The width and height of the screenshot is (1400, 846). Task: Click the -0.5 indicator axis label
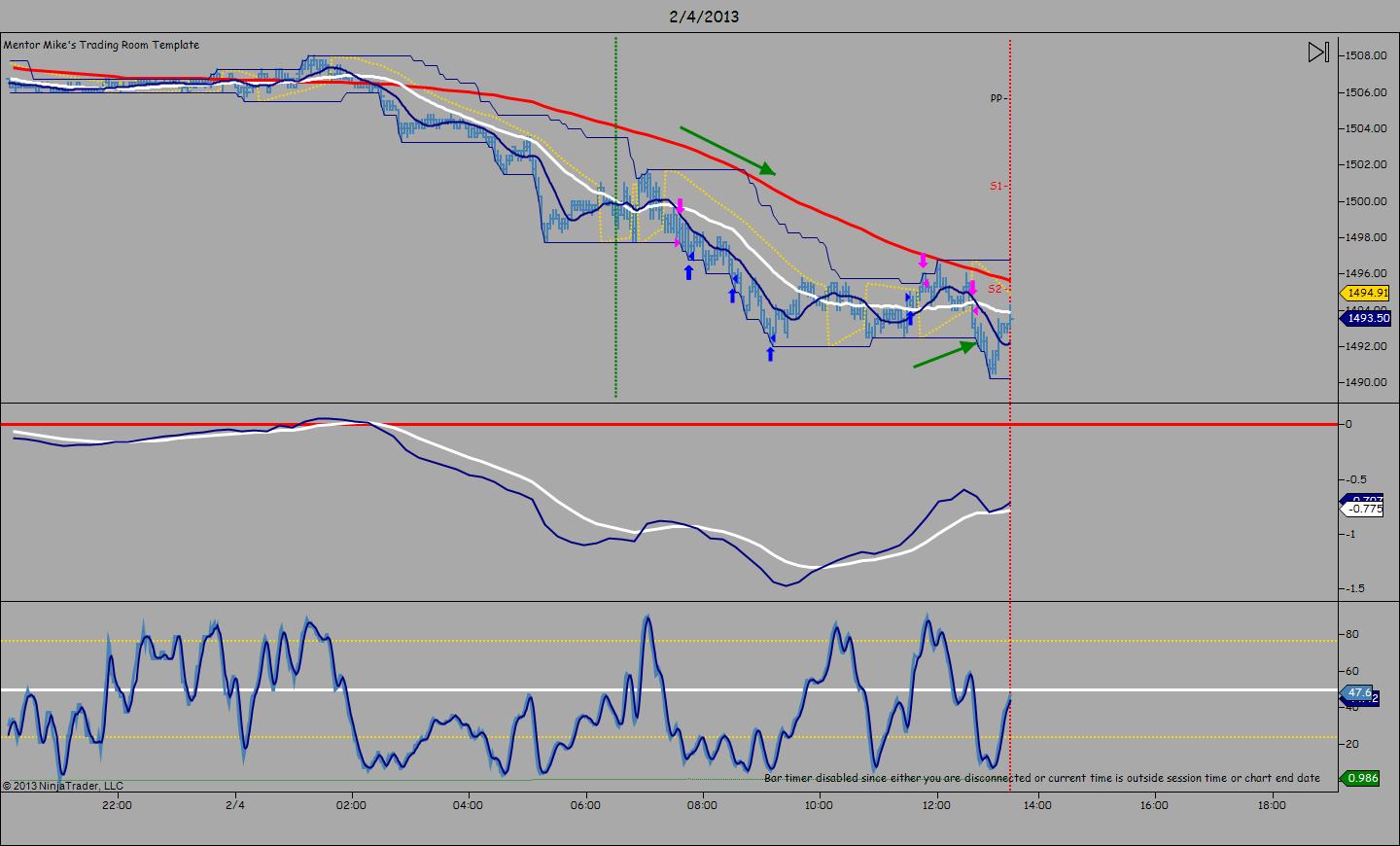pyautogui.click(x=1356, y=479)
